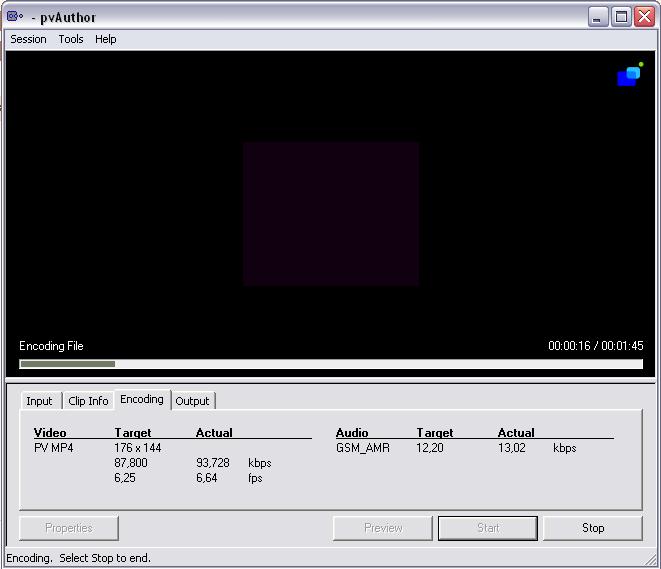Click the 'Video' column header

(x=50, y=433)
